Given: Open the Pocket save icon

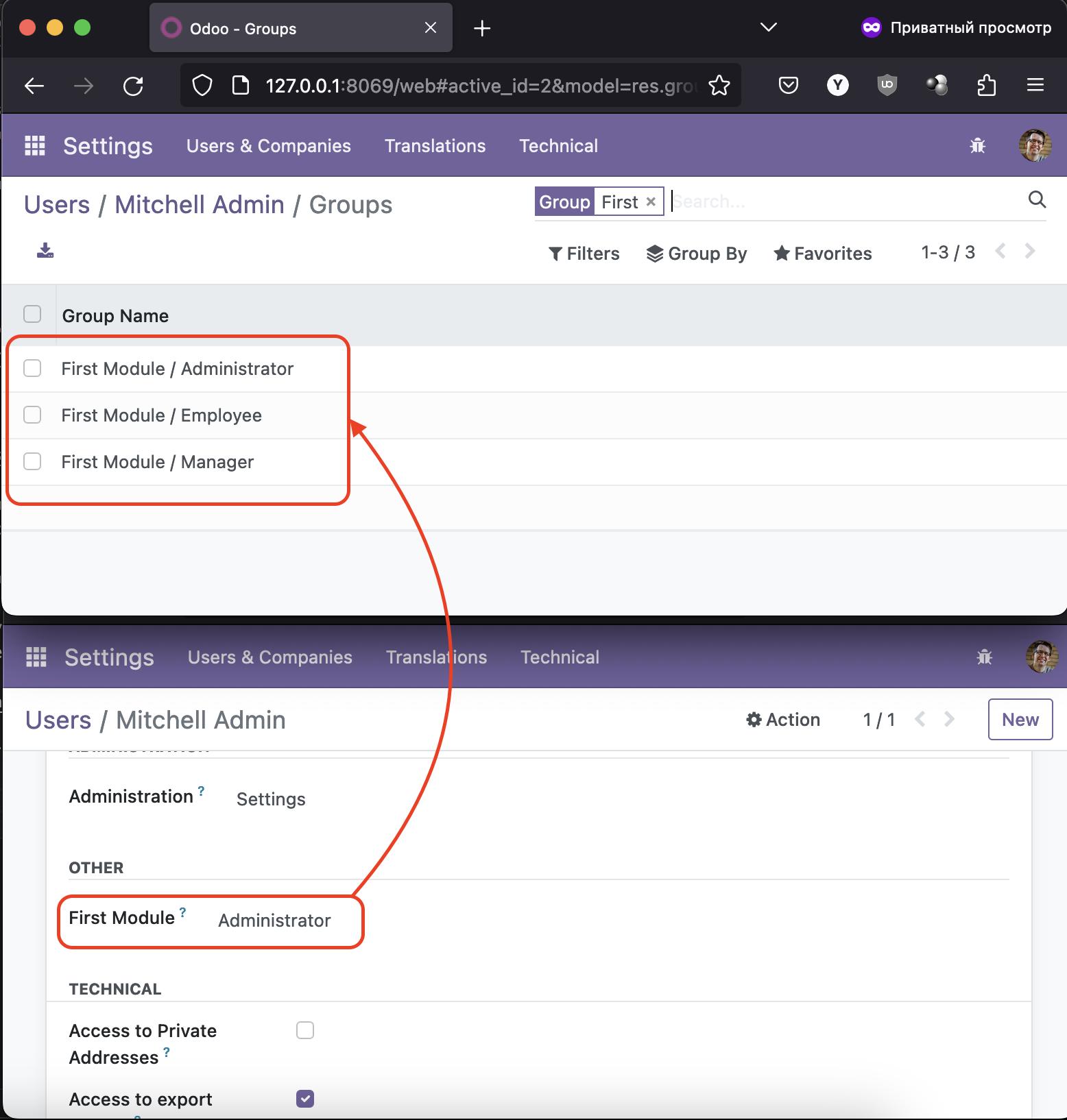Looking at the screenshot, I should click(x=789, y=85).
